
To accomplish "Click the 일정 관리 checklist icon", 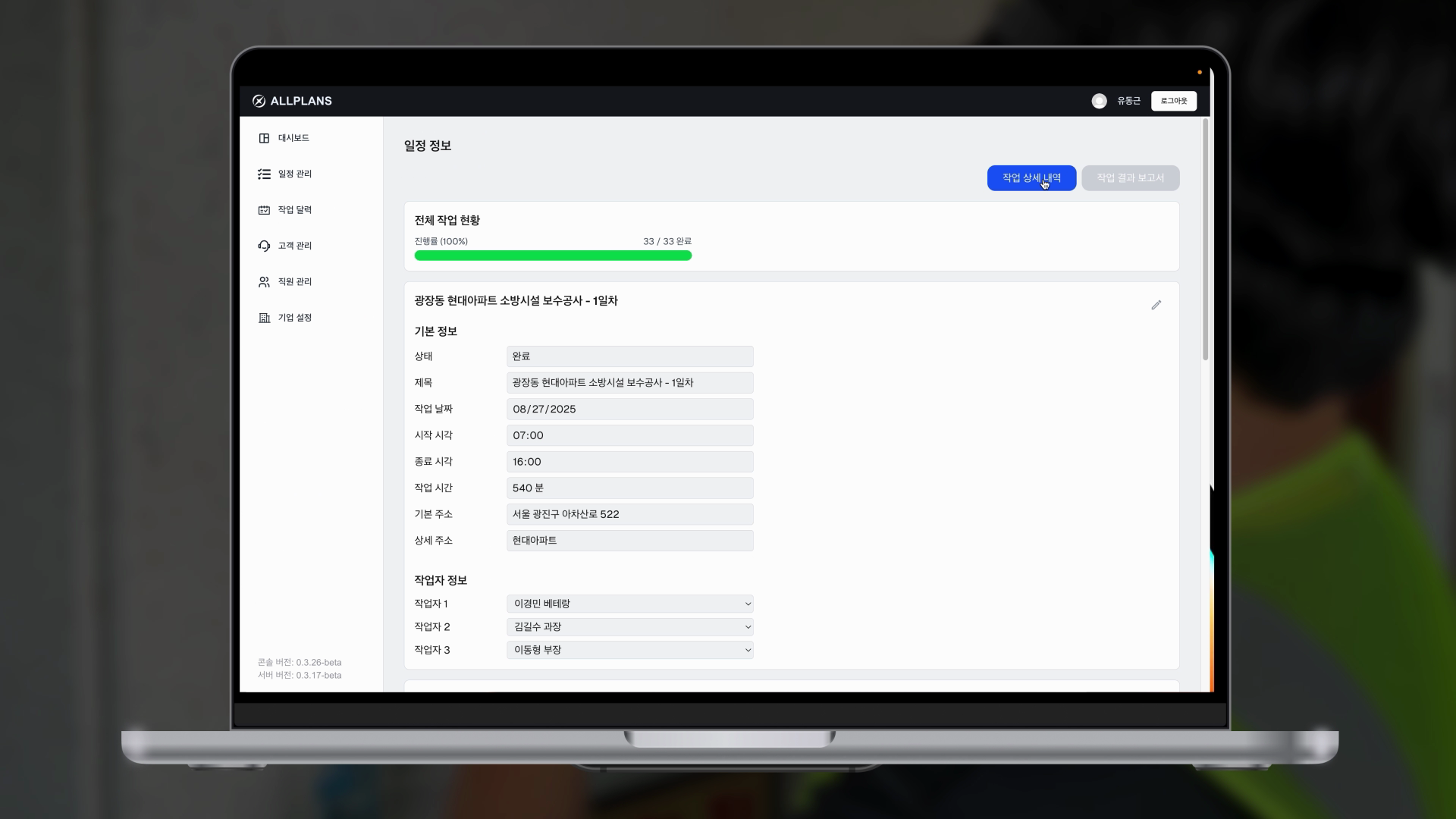I will click(x=264, y=174).
